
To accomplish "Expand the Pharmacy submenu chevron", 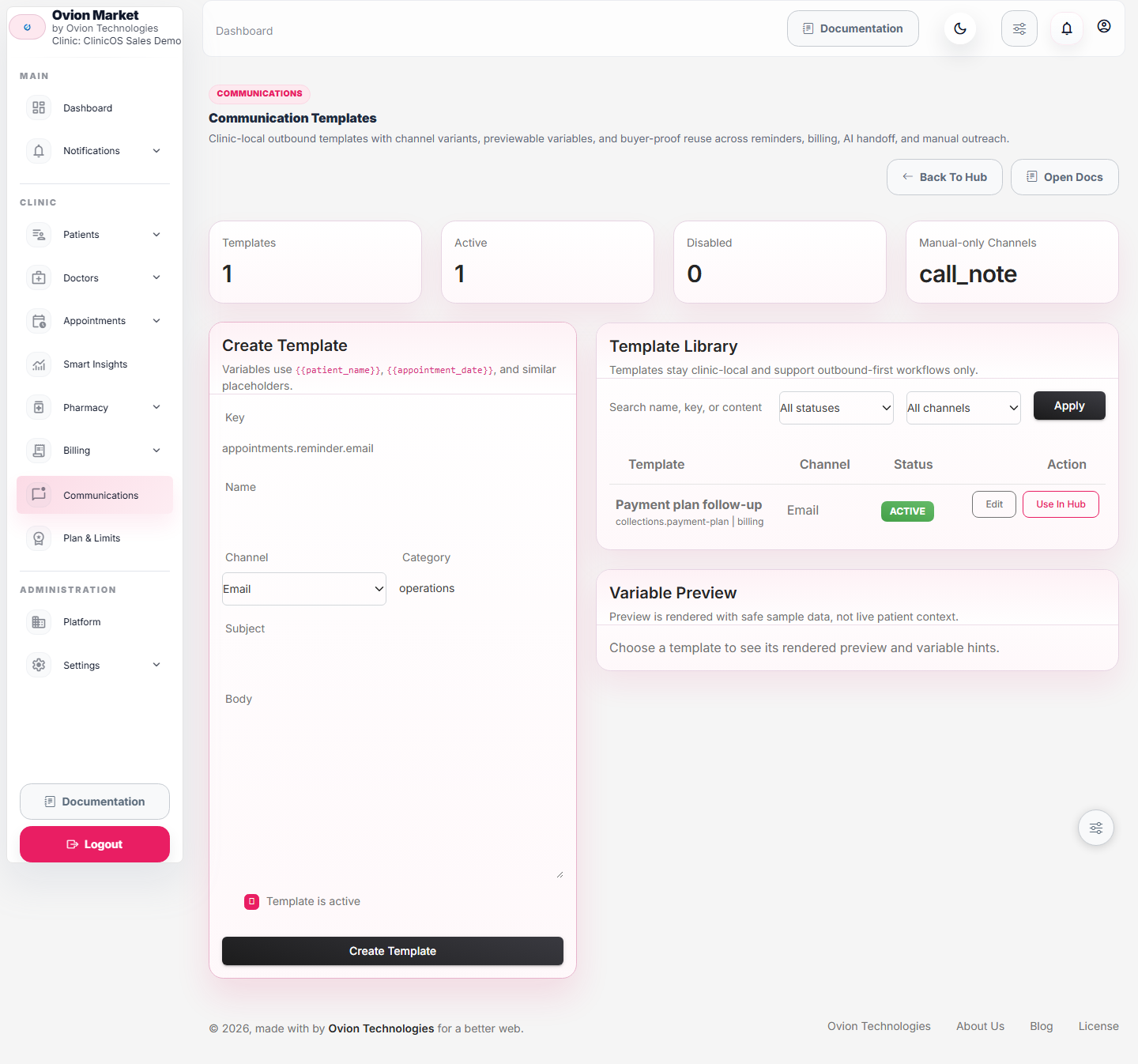I will (x=156, y=407).
